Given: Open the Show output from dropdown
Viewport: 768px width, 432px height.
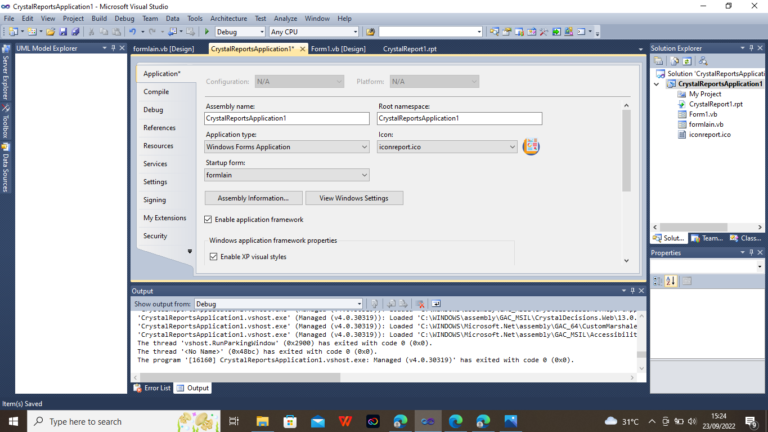Looking at the screenshot, I should point(279,304).
